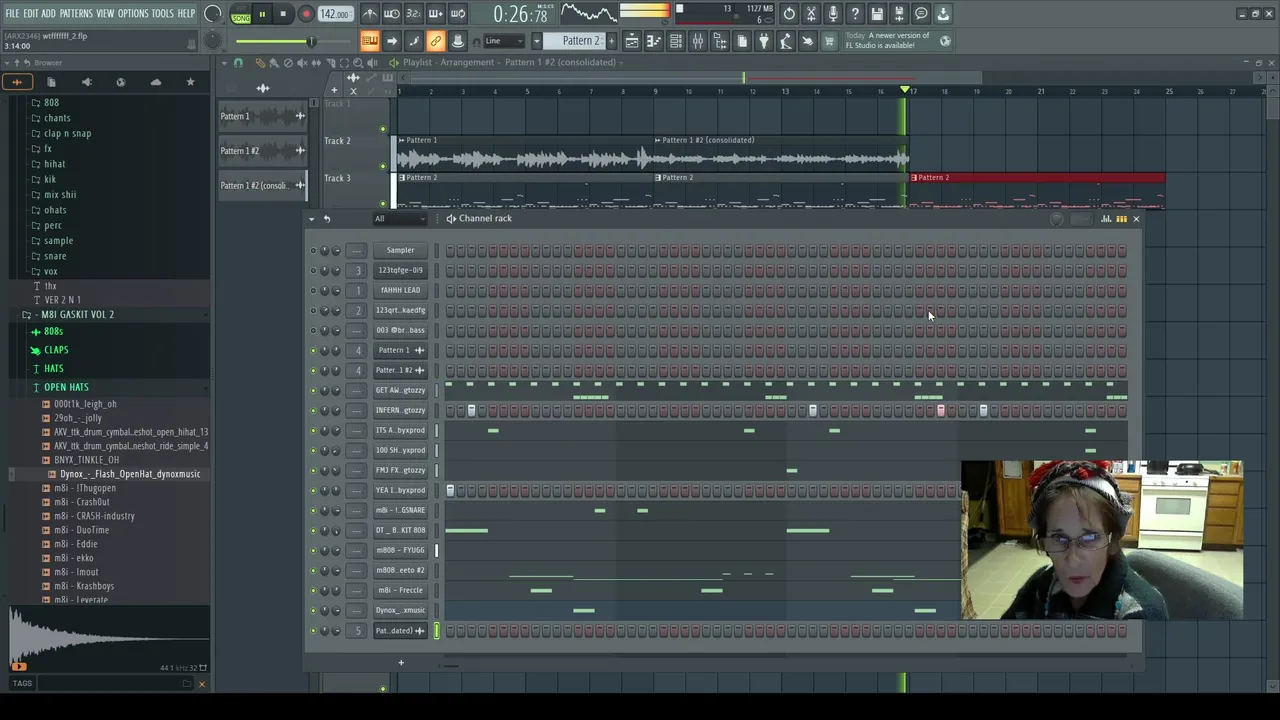This screenshot has height=720, width=1280.
Task: Toggle the countdown before recording icon
Action: [413, 14]
